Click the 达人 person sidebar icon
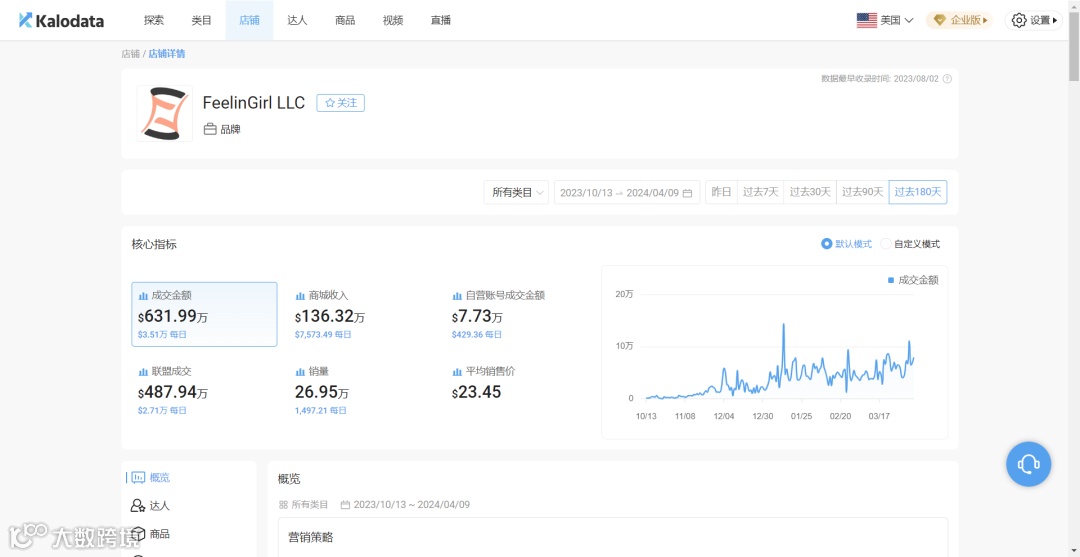Image resolution: width=1080 pixels, height=557 pixels. point(138,505)
